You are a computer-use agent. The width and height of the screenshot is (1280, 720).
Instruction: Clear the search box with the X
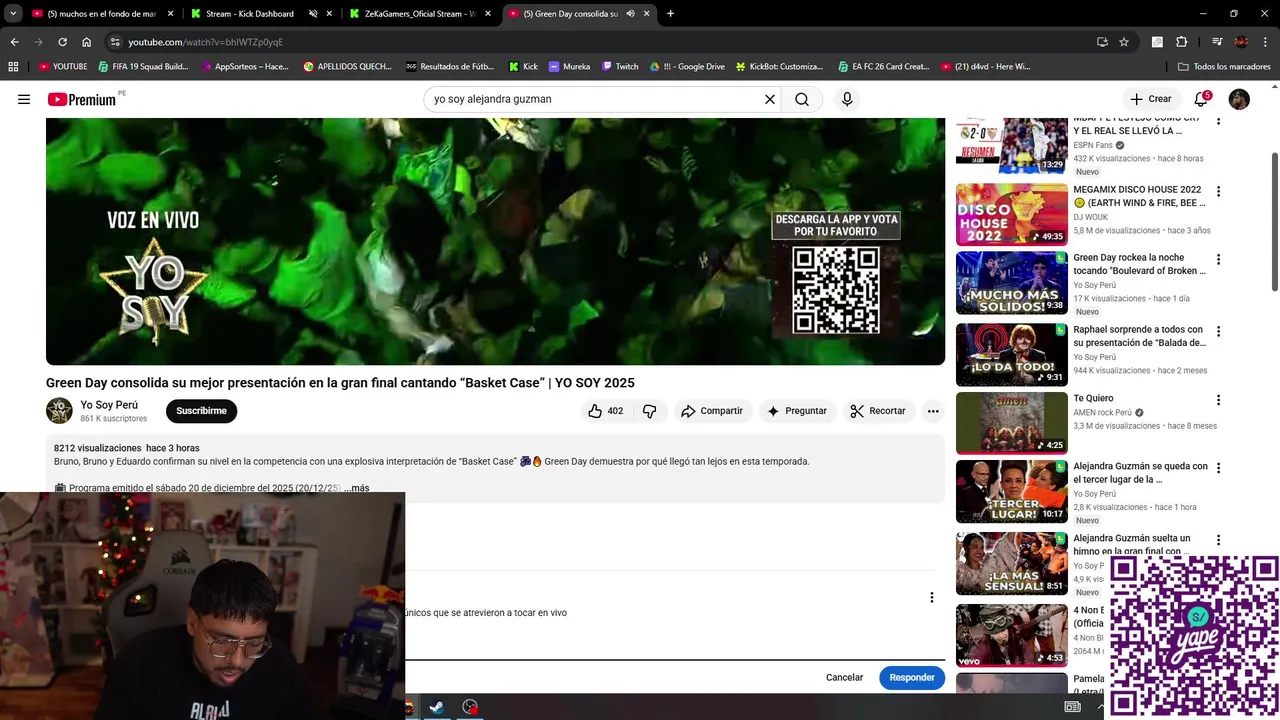click(x=770, y=99)
